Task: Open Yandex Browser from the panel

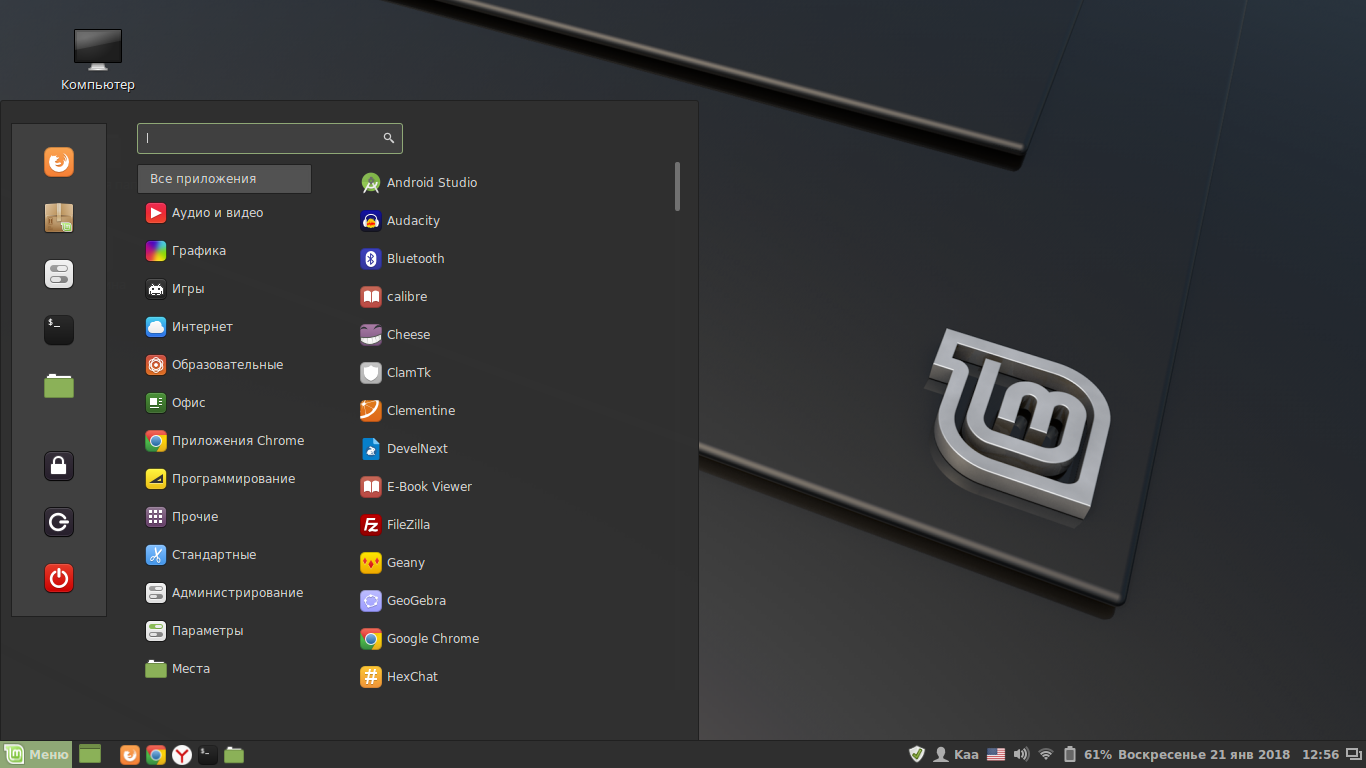Action: pyautogui.click(x=182, y=755)
